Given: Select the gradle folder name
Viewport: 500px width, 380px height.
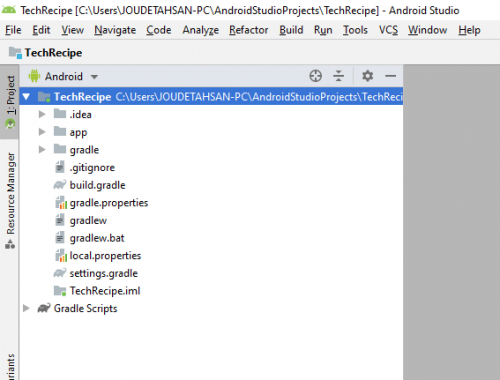Looking at the screenshot, I should [x=84, y=150].
